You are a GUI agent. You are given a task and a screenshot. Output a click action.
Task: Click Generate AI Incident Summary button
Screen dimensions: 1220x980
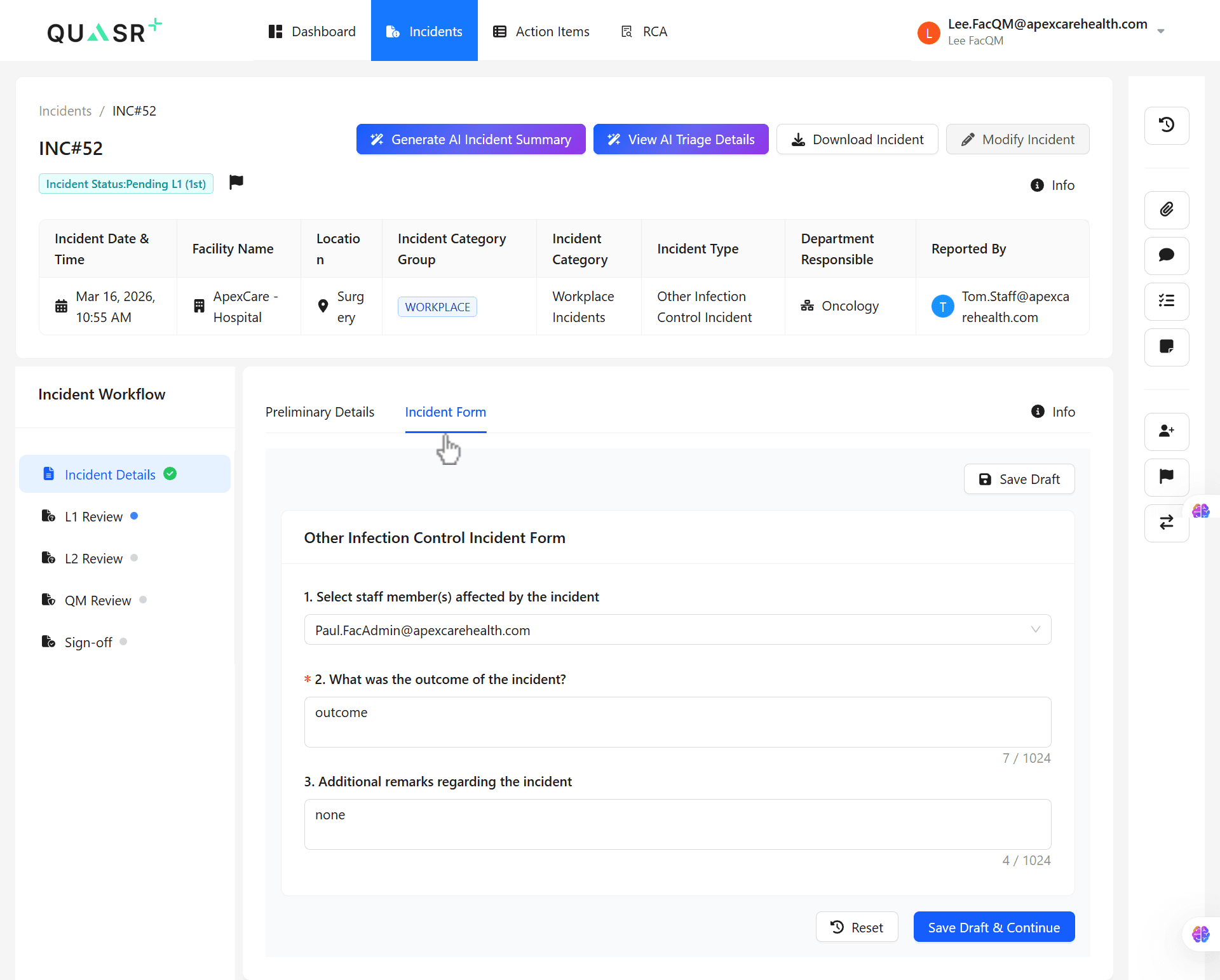point(470,139)
